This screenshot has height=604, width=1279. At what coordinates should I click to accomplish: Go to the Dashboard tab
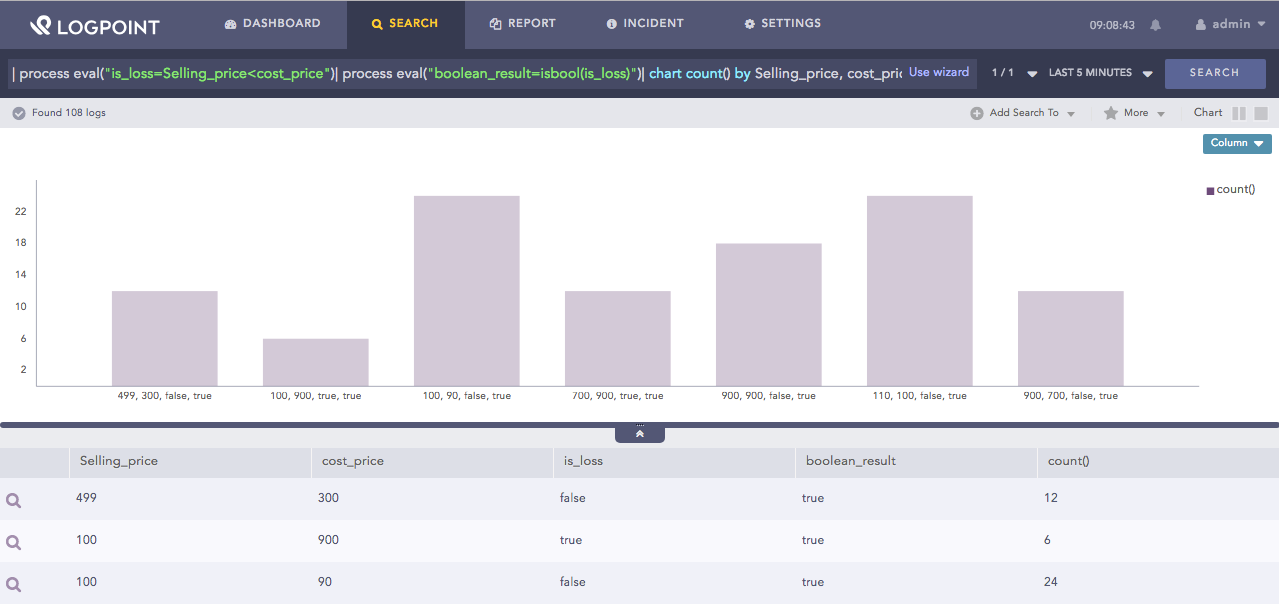click(x=272, y=23)
